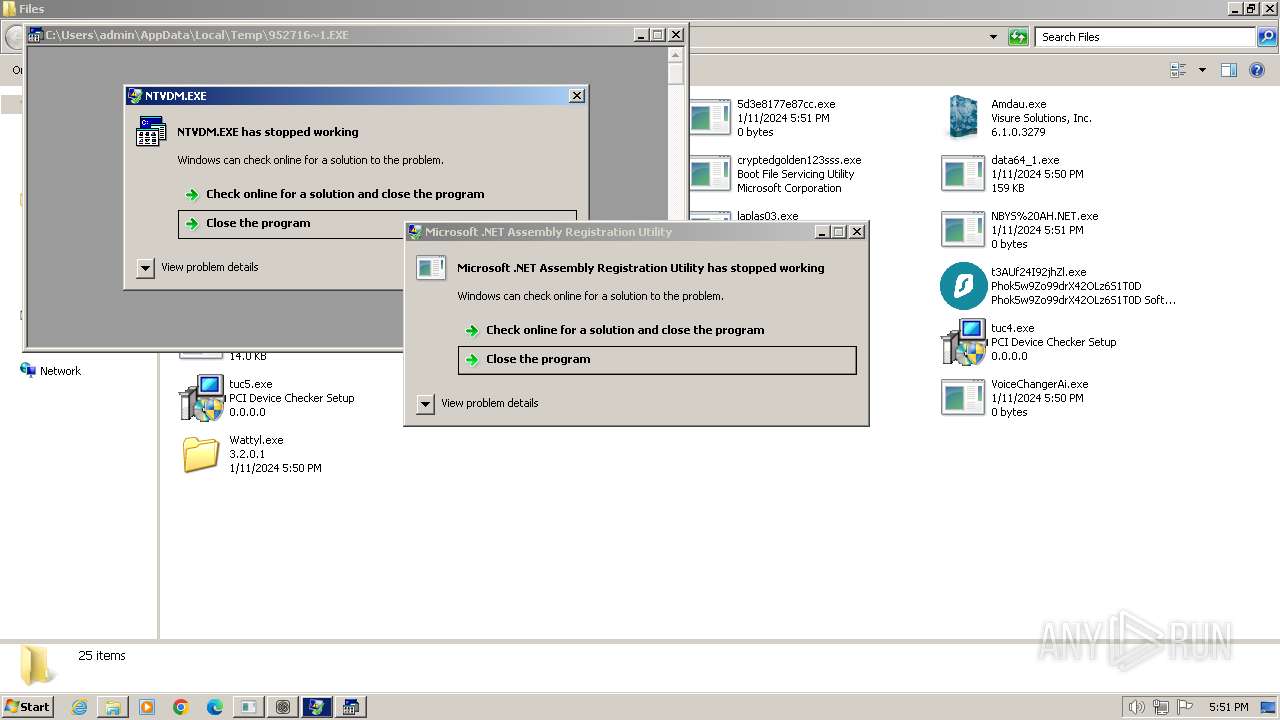The width and height of the screenshot is (1280, 720).
Task: Open Windows Explorer taskbar icon
Action: pos(113,707)
